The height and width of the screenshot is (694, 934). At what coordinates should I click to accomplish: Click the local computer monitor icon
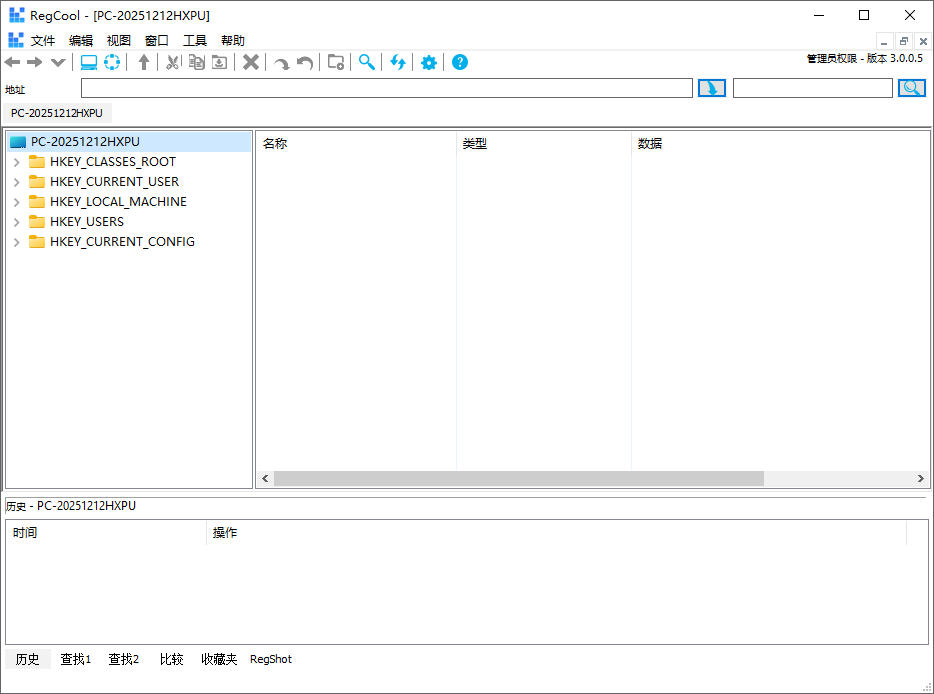[x=89, y=62]
